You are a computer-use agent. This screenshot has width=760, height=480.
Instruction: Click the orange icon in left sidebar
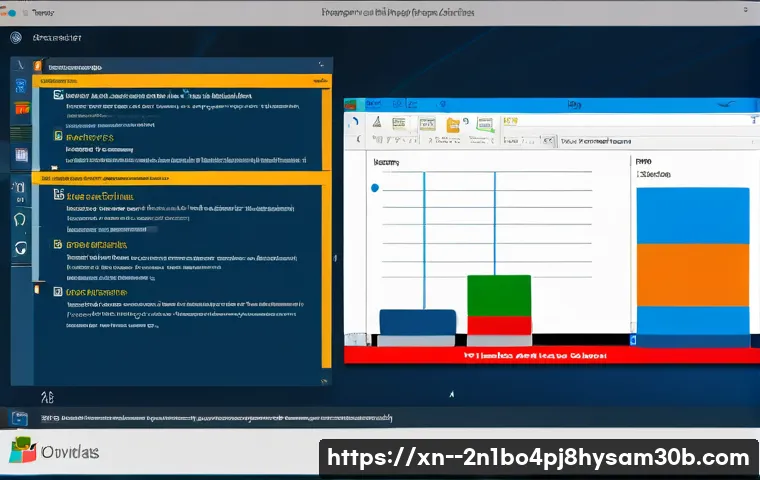pyautogui.click(x=21, y=108)
